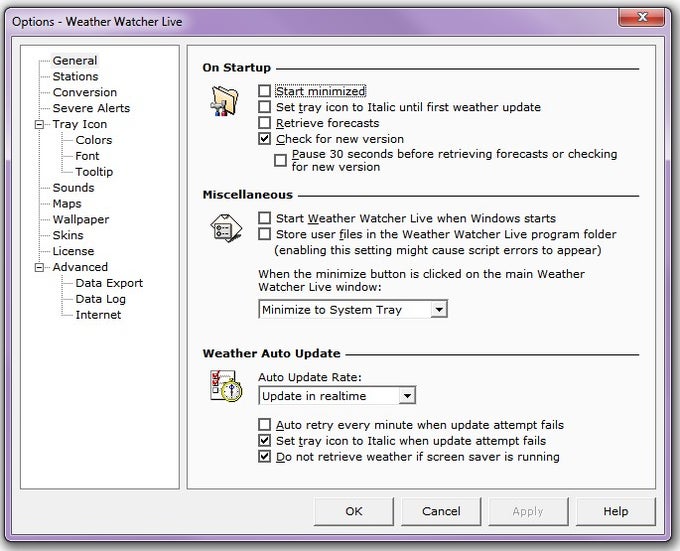Click the OK button
This screenshot has width=680, height=551.
click(353, 511)
